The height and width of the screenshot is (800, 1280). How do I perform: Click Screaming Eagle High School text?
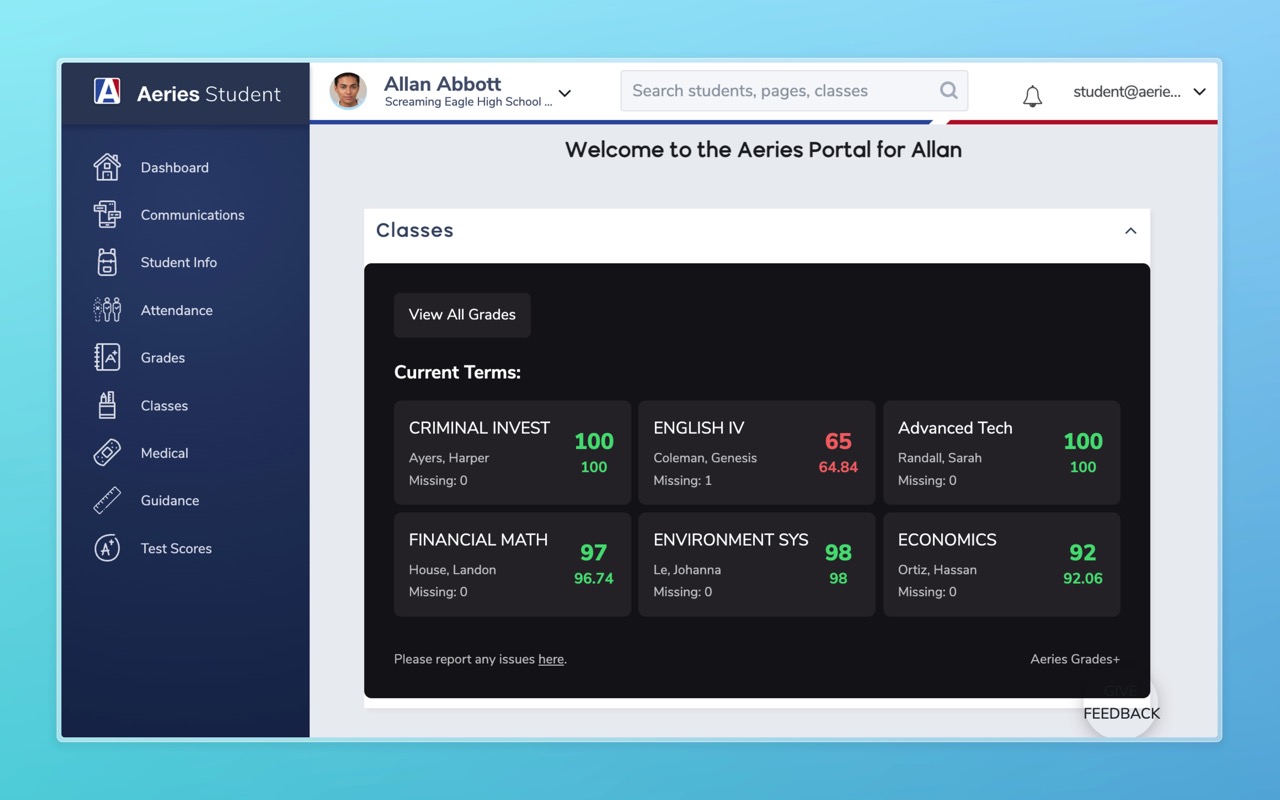[468, 102]
